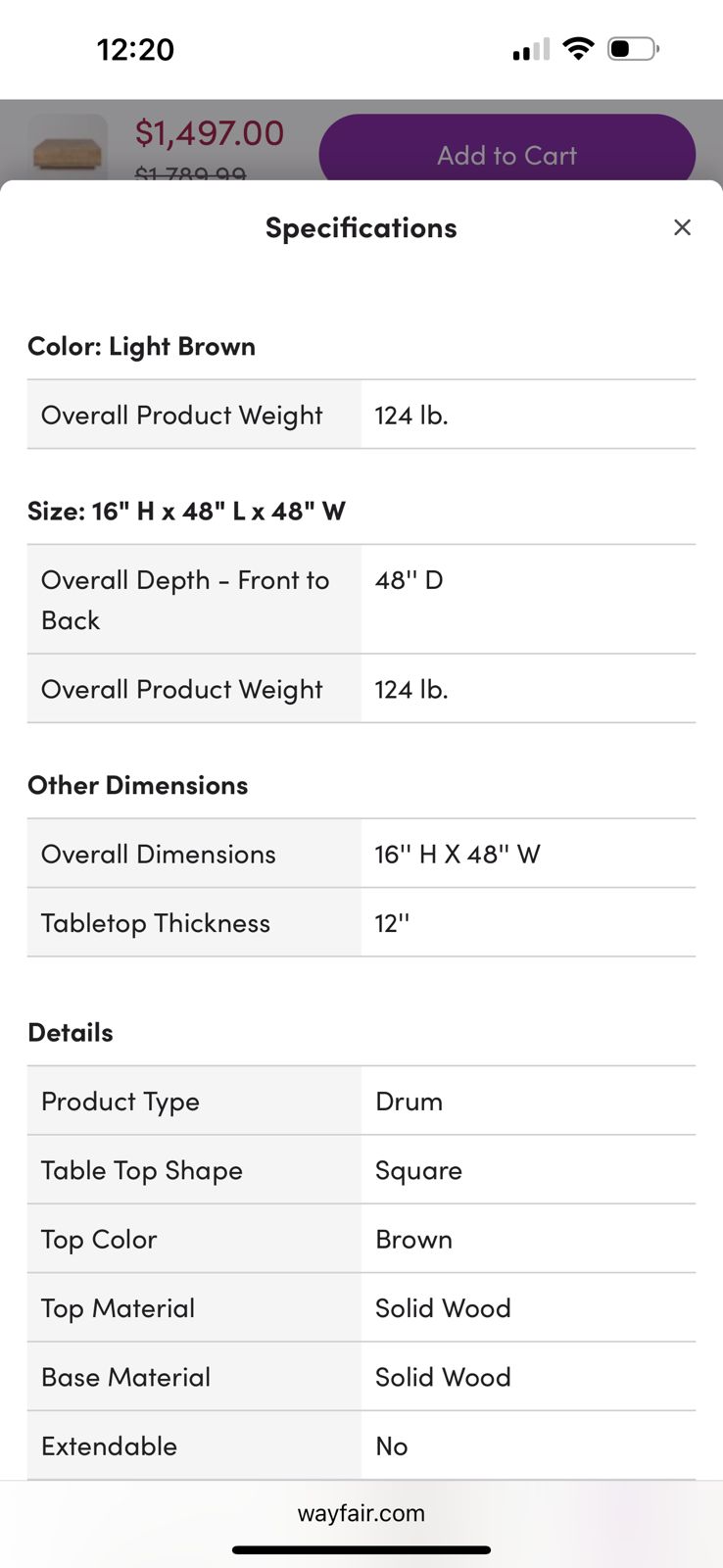Tap the Wi-Fi icon in status bar

click(x=579, y=48)
